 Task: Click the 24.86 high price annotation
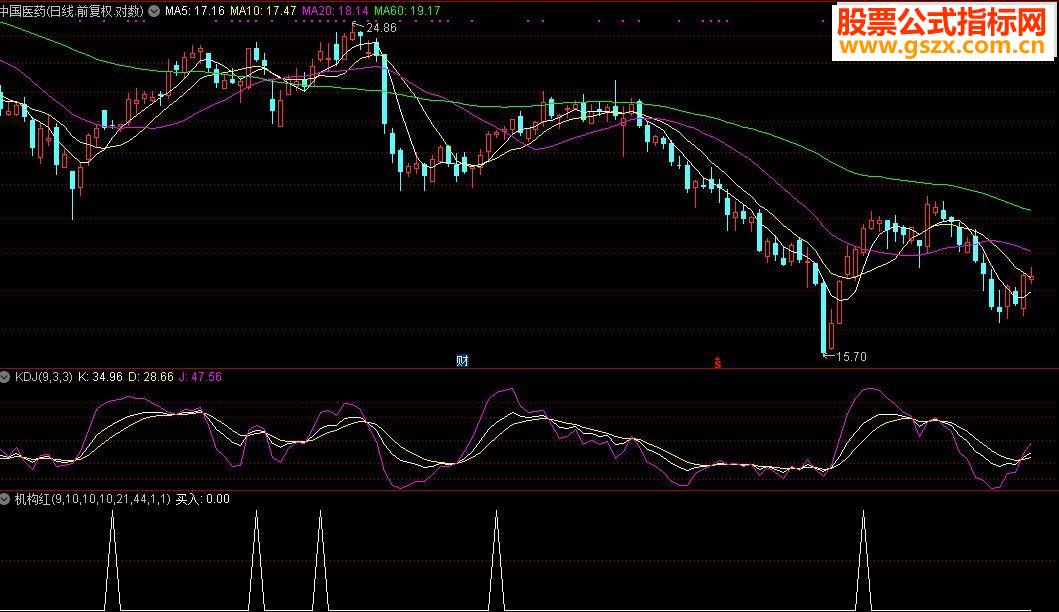coord(381,28)
